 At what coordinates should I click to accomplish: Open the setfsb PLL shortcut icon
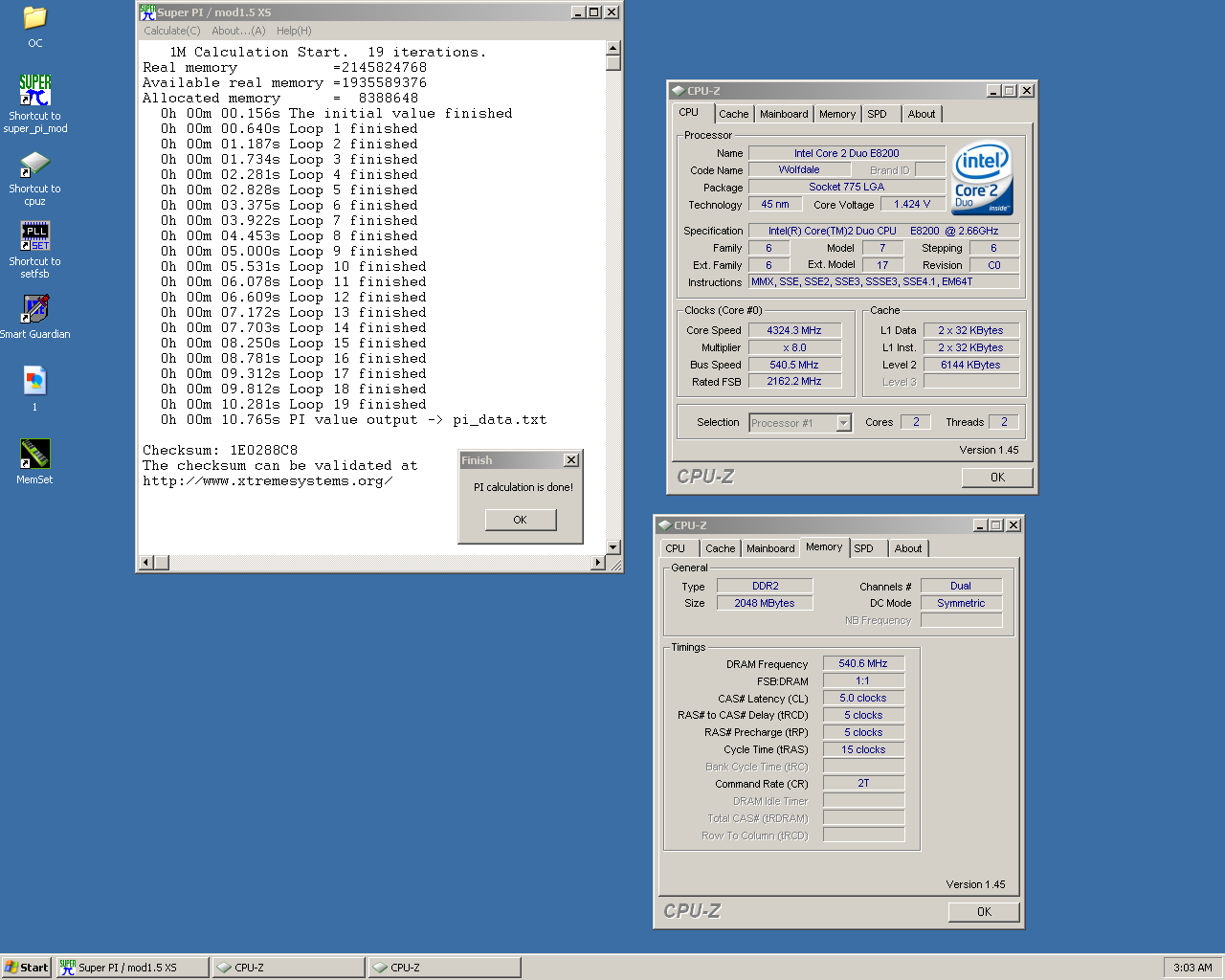click(34, 236)
